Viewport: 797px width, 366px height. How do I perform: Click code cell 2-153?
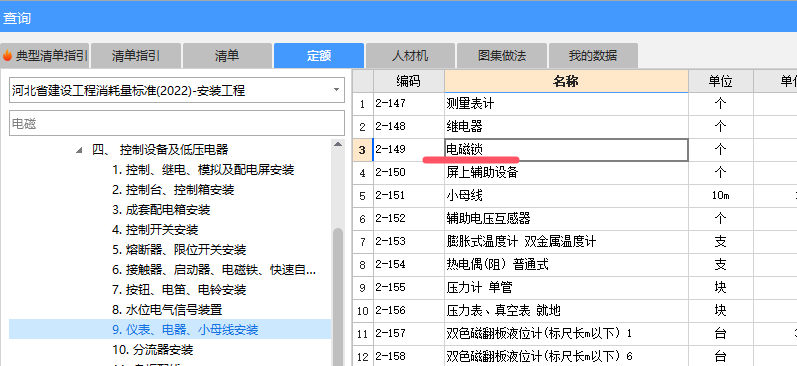point(409,241)
